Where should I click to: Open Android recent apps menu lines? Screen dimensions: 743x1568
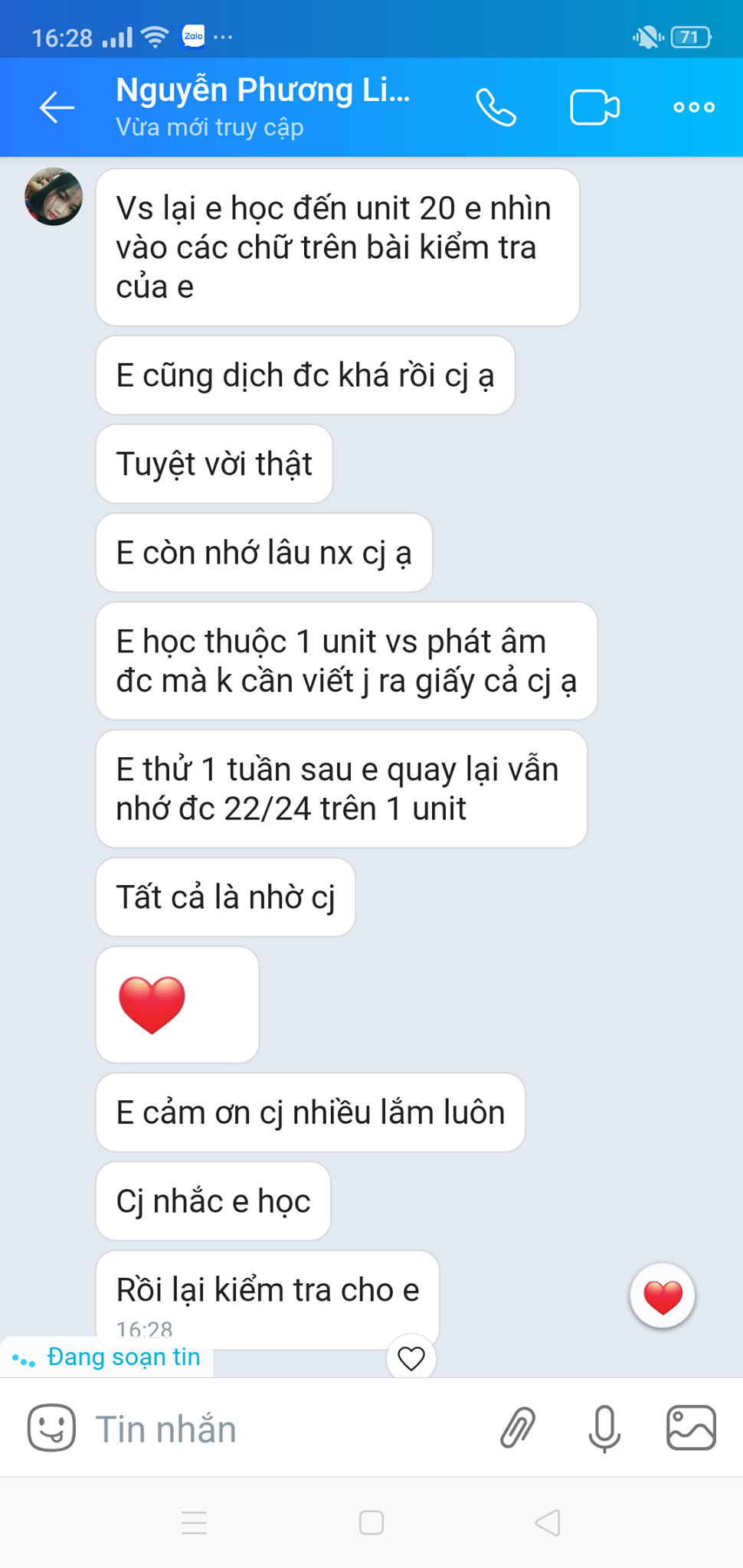tap(194, 1523)
